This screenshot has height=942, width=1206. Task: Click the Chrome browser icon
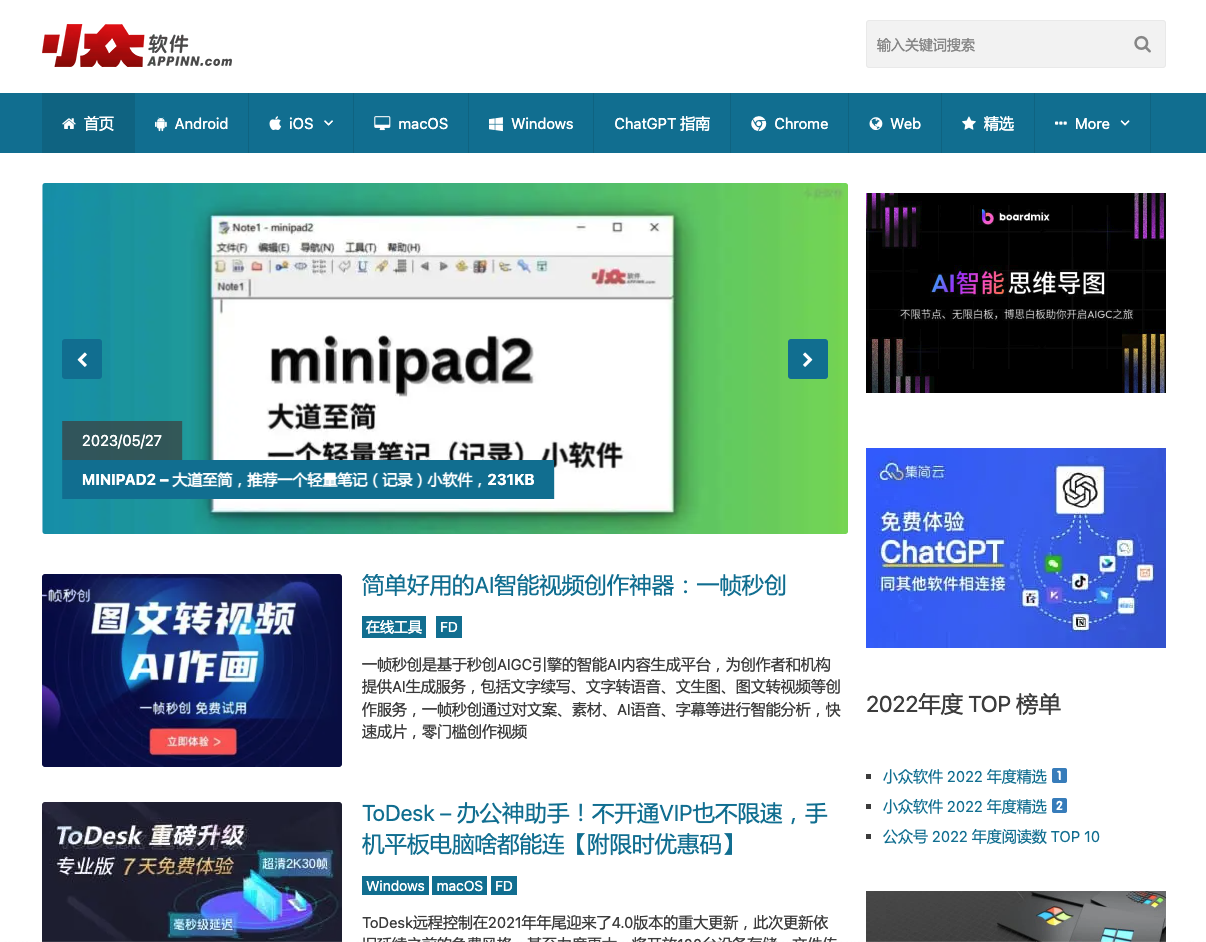[x=758, y=124]
